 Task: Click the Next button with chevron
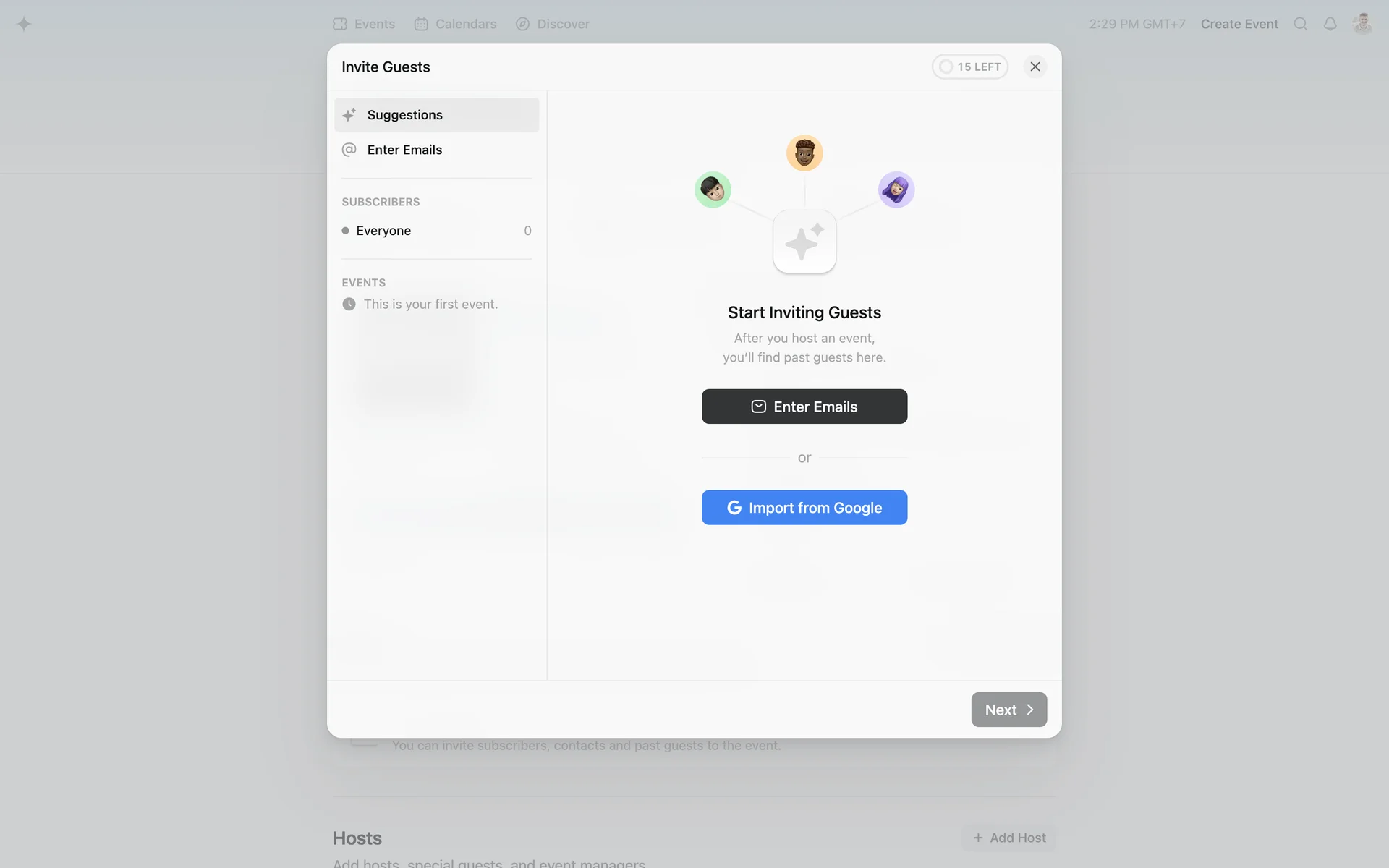click(x=1009, y=710)
